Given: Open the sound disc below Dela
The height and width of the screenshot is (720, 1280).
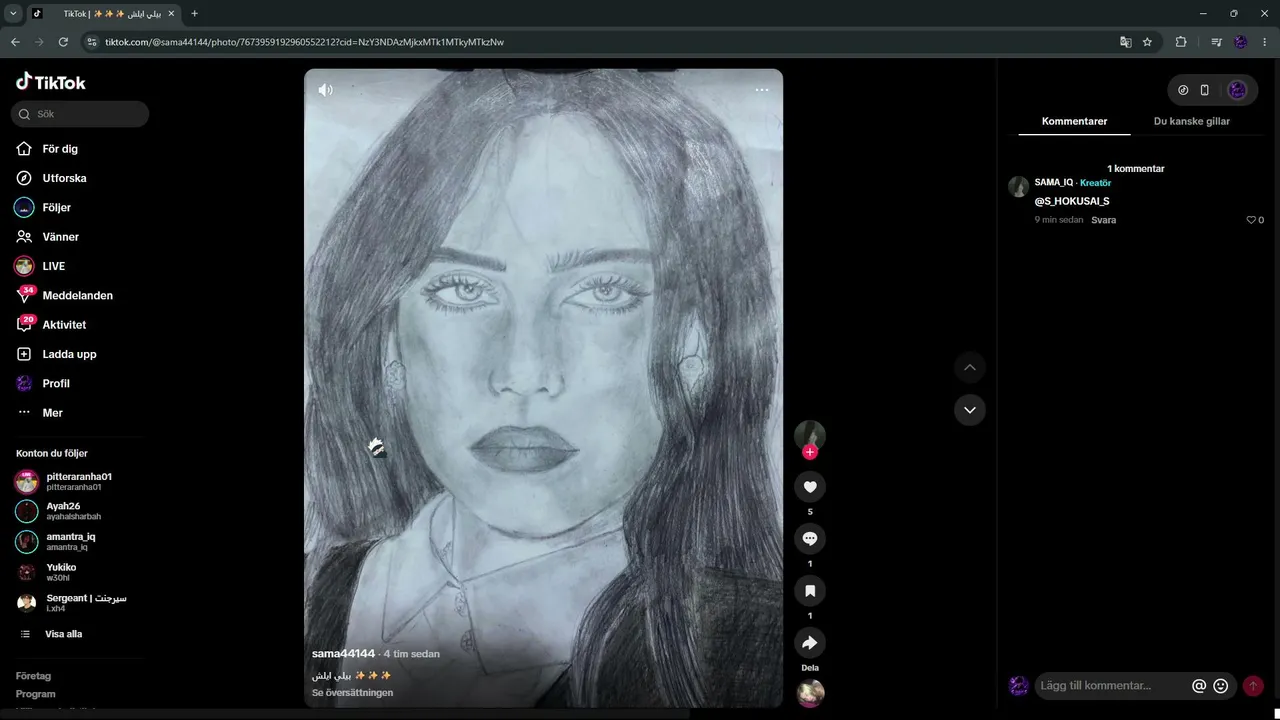Looking at the screenshot, I should coord(810,693).
